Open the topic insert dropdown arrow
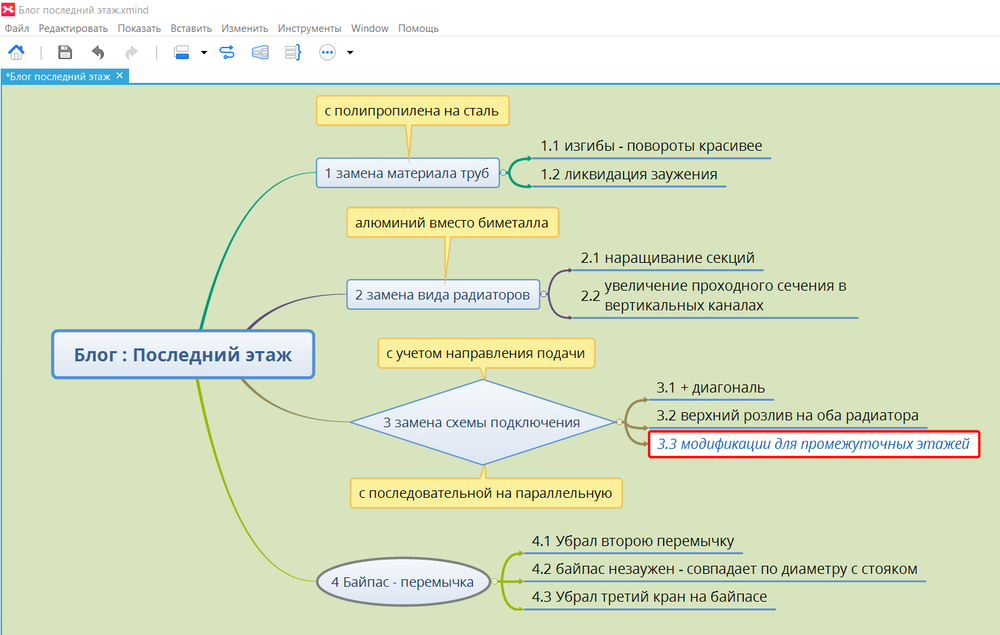Viewport: 1000px width, 635px height. [203, 53]
